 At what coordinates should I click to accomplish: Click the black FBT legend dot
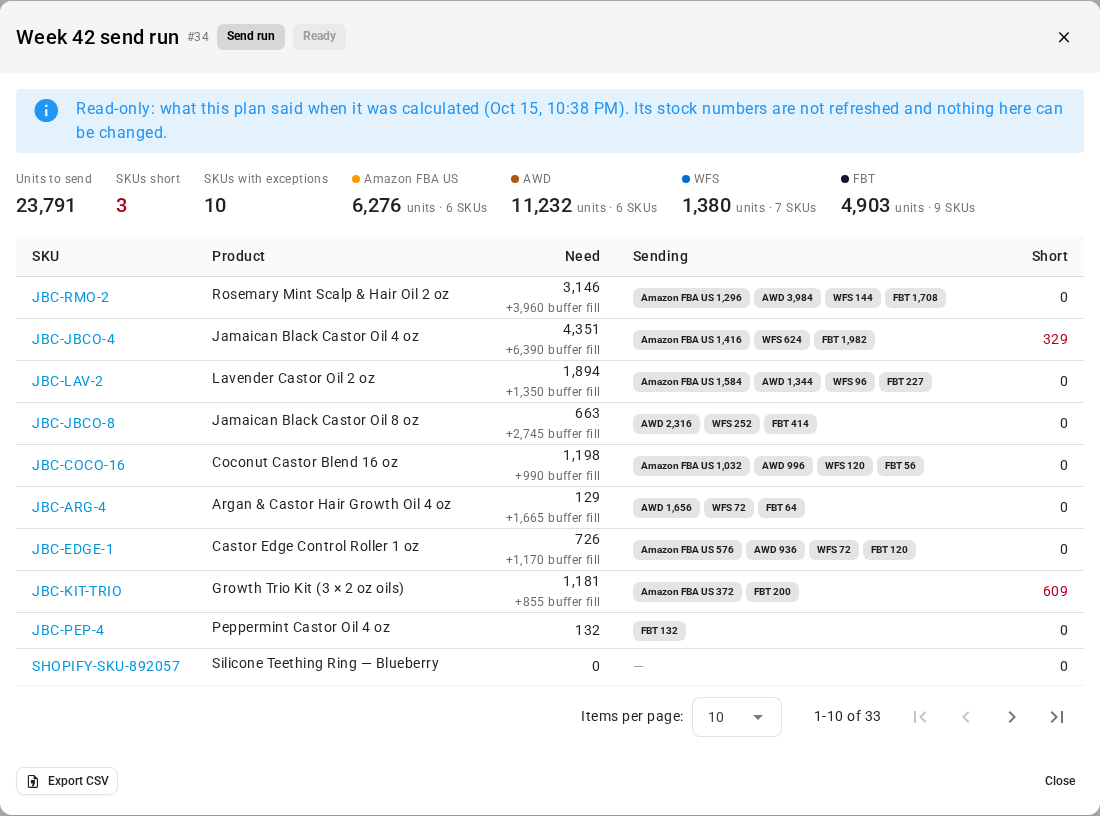pyautogui.click(x=845, y=180)
